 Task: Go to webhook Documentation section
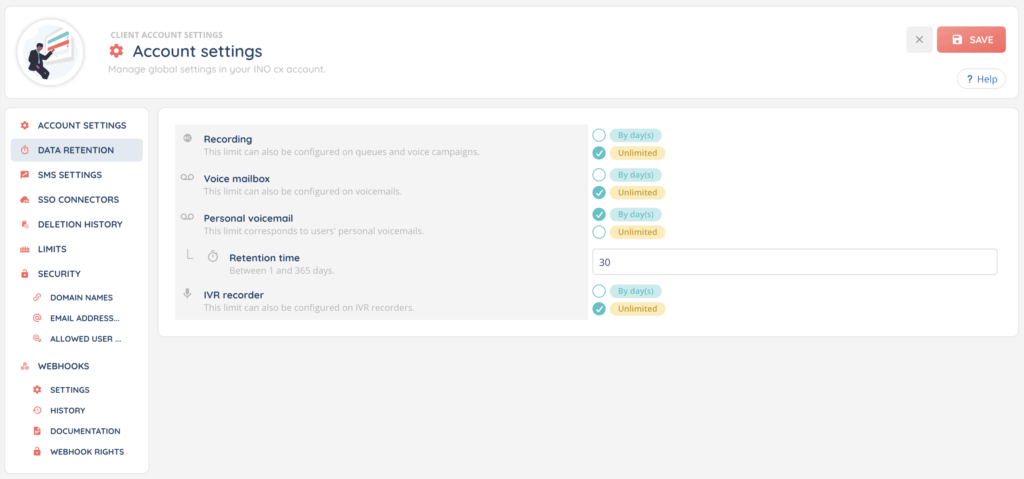(x=85, y=431)
